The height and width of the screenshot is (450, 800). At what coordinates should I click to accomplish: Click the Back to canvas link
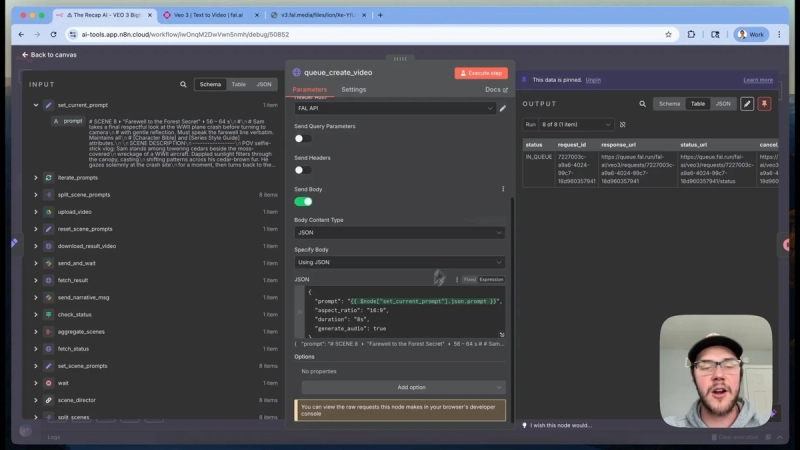point(49,55)
